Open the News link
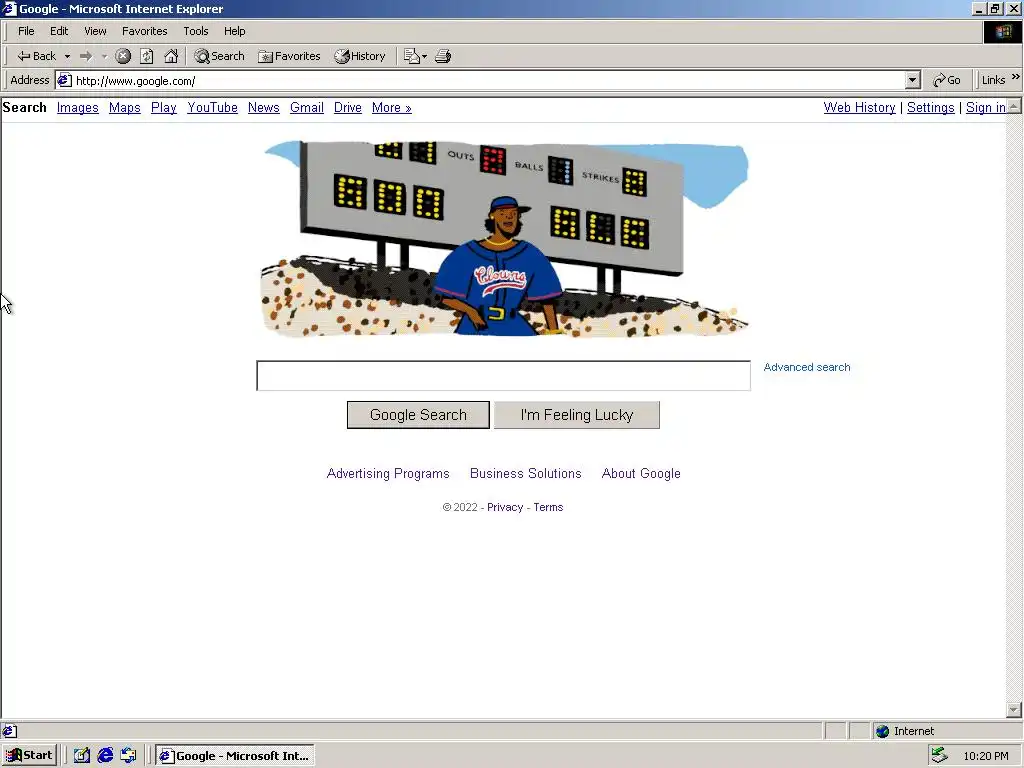This screenshot has height=768, width=1024. coord(264,108)
